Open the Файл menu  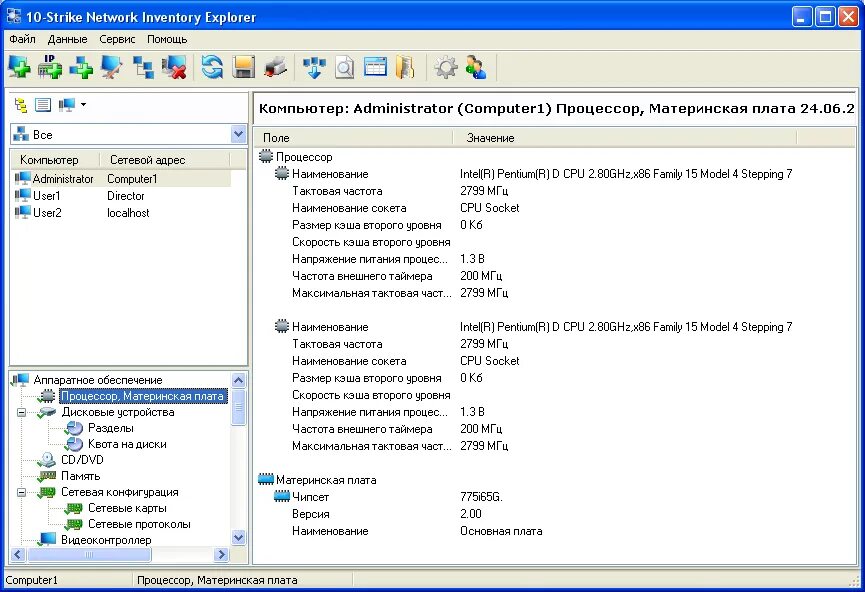pos(22,39)
